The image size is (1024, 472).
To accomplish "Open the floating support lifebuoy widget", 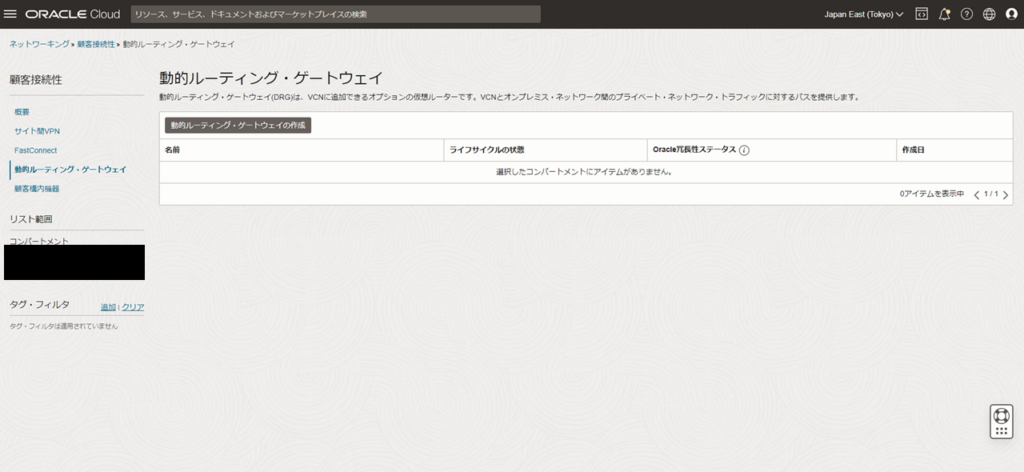I will tap(1001, 422).
